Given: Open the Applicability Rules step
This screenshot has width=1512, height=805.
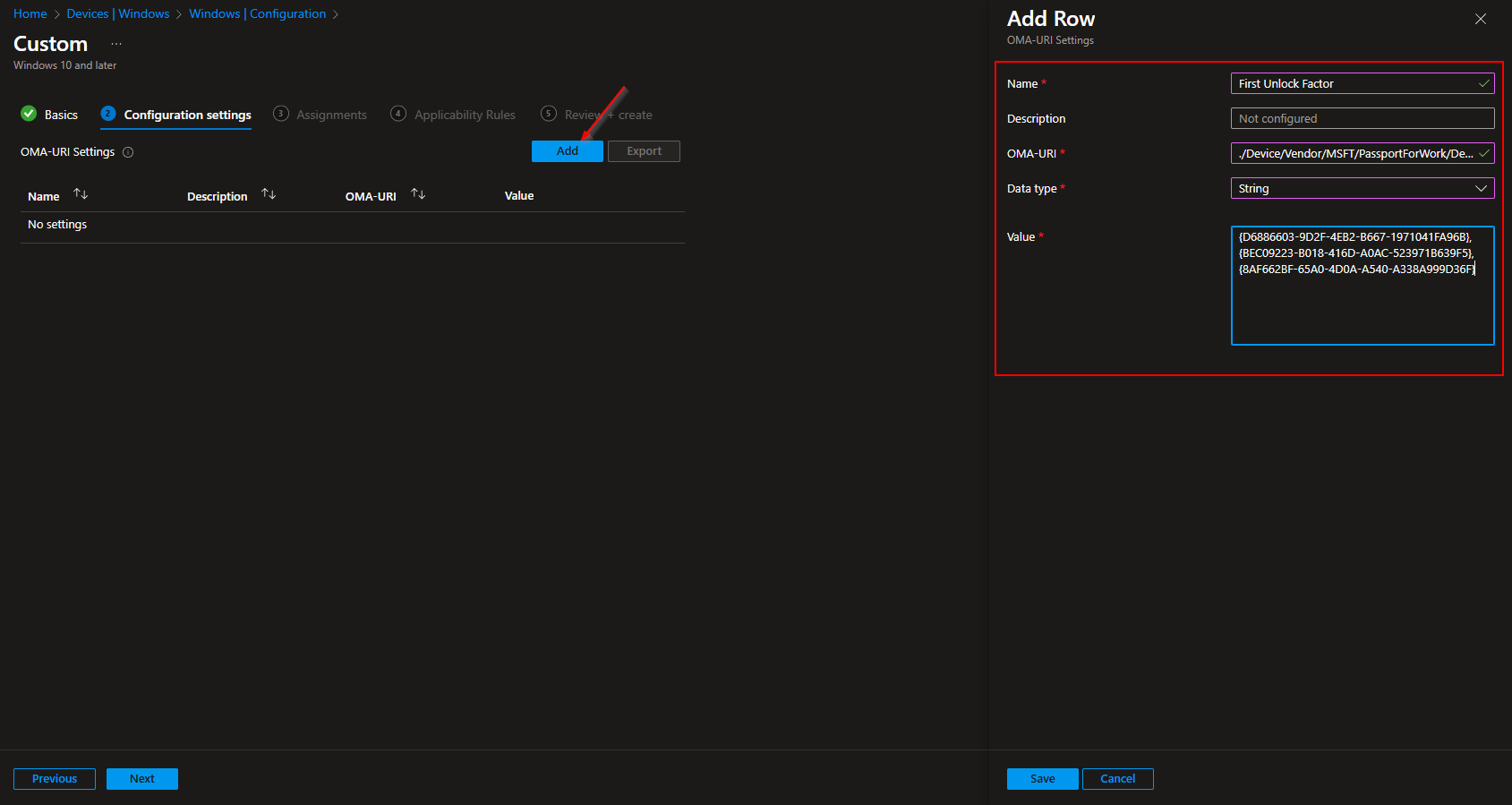Looking at the screenshot, I should click(453, 115).
